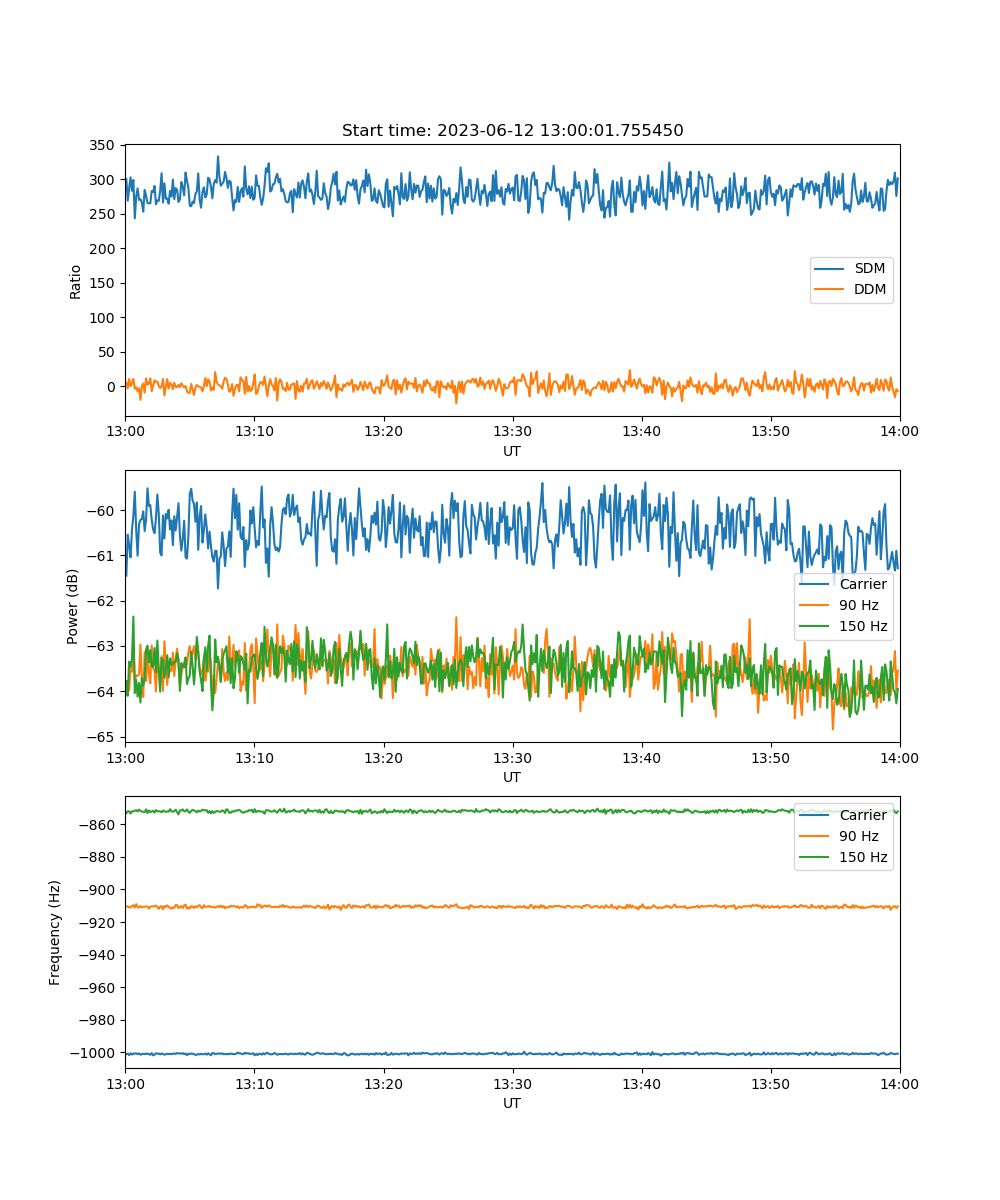Click the −980 tick on the Frequency axis

tap(98, 1020)
